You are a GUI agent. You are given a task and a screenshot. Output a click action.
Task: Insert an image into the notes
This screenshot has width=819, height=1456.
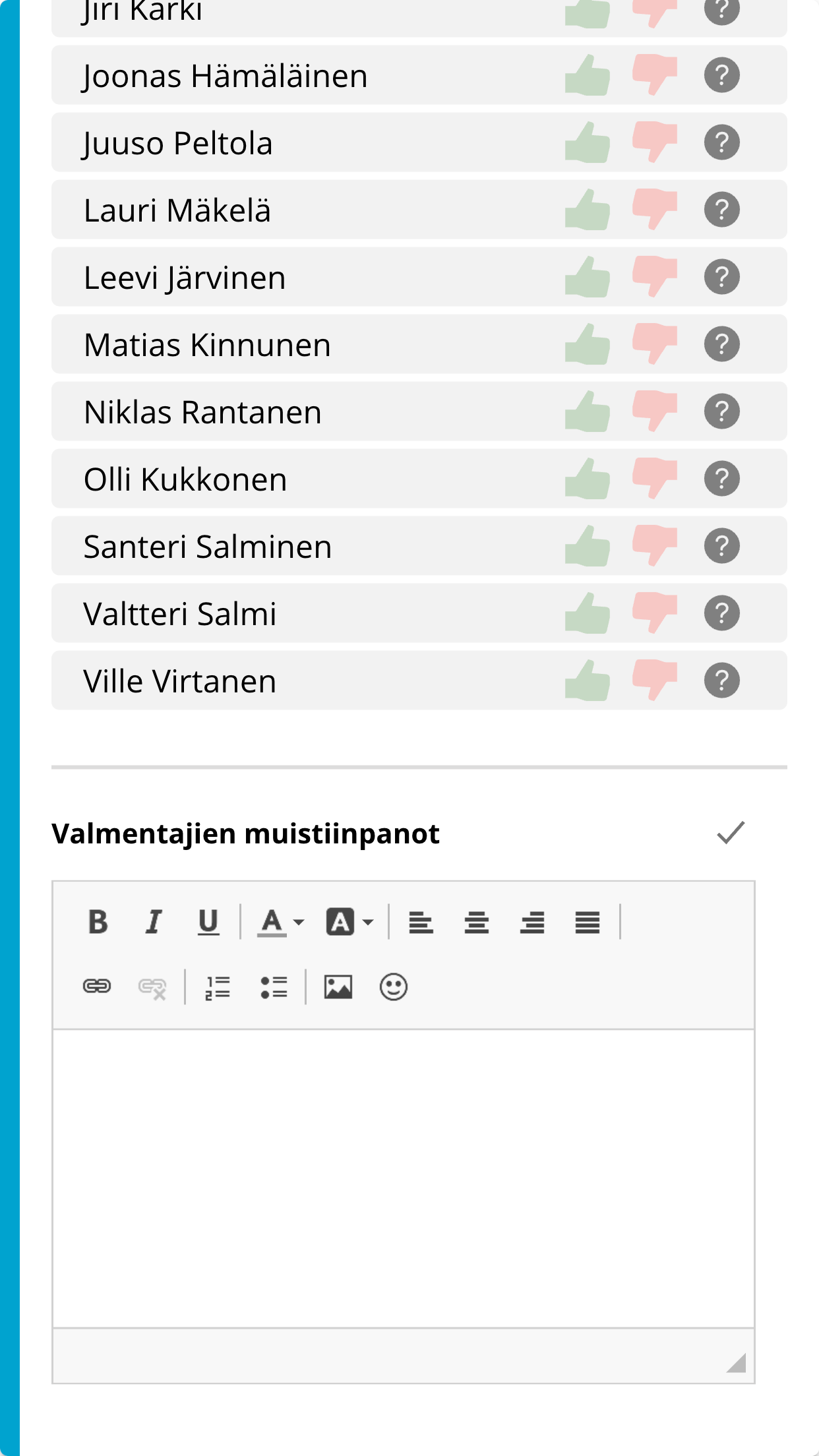coord(338,986)
